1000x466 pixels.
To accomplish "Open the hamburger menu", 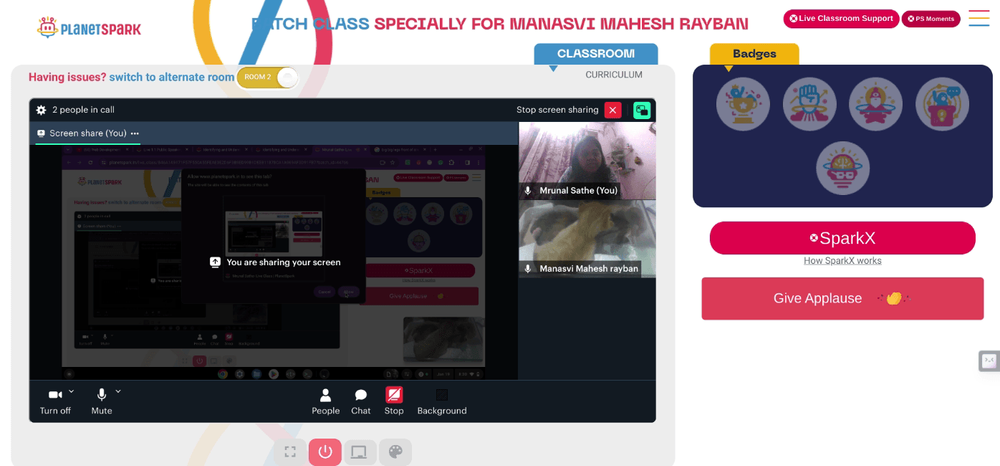I will pyautogui.click(x=979, y=18).
